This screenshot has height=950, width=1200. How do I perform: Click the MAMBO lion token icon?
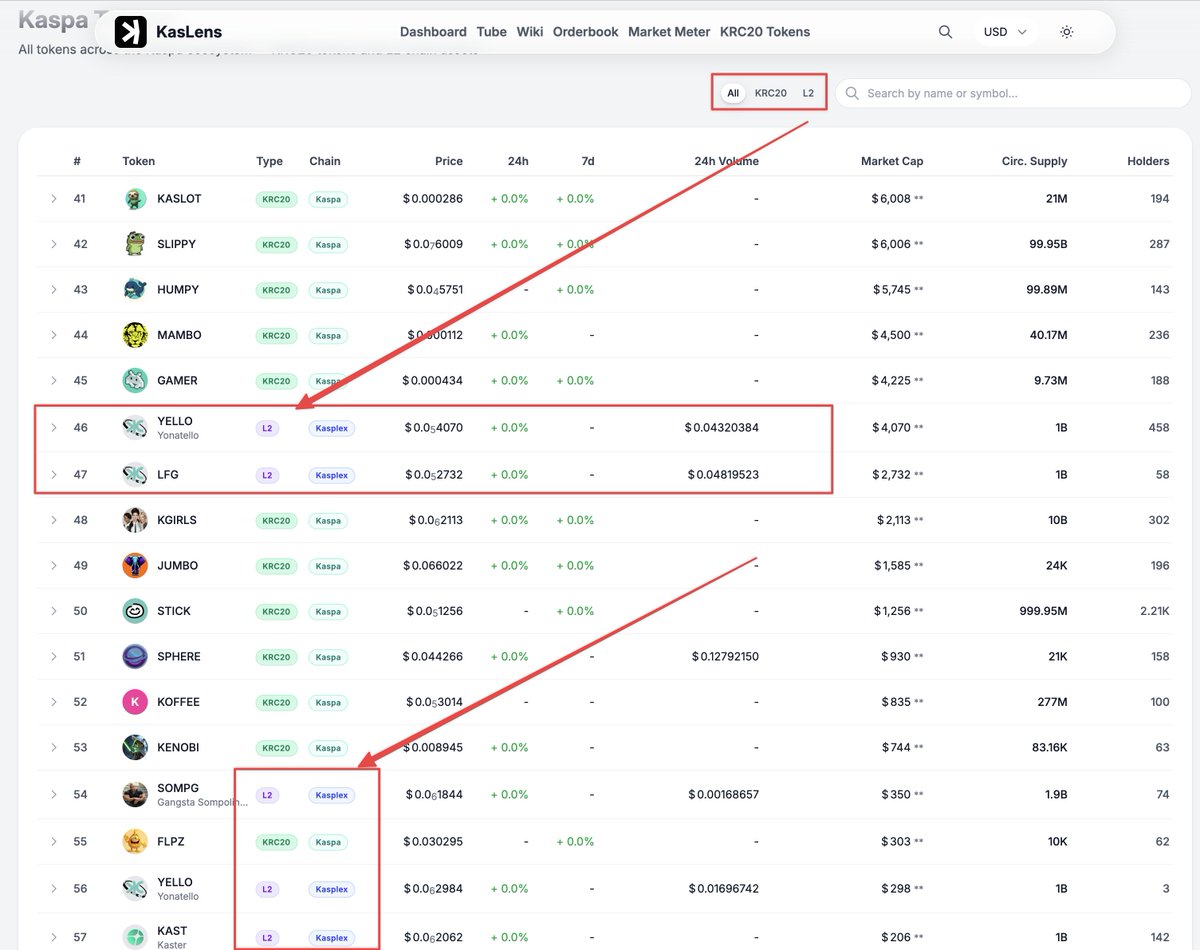point(135,335)
